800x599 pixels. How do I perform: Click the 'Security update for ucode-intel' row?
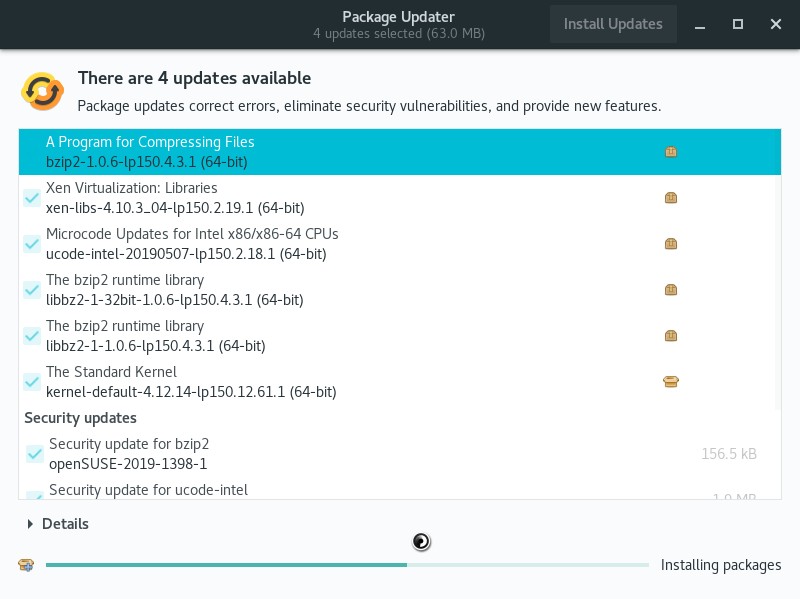(400, 490)
